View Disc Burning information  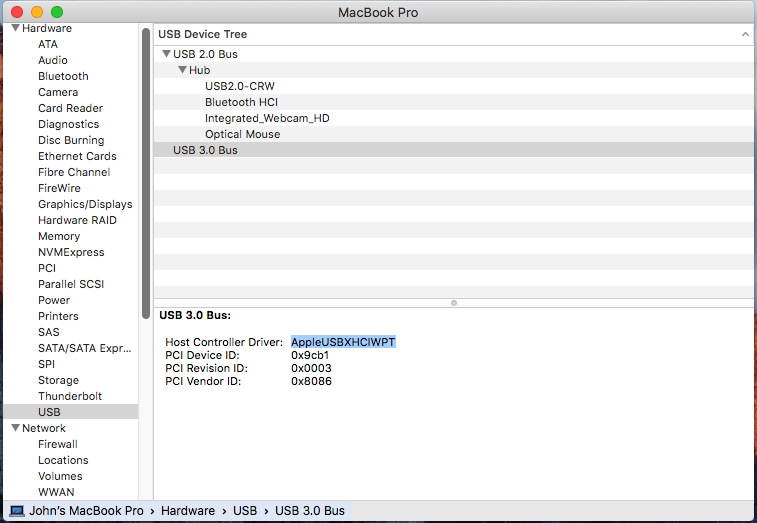pyautogui.click(x=71, y=140)
